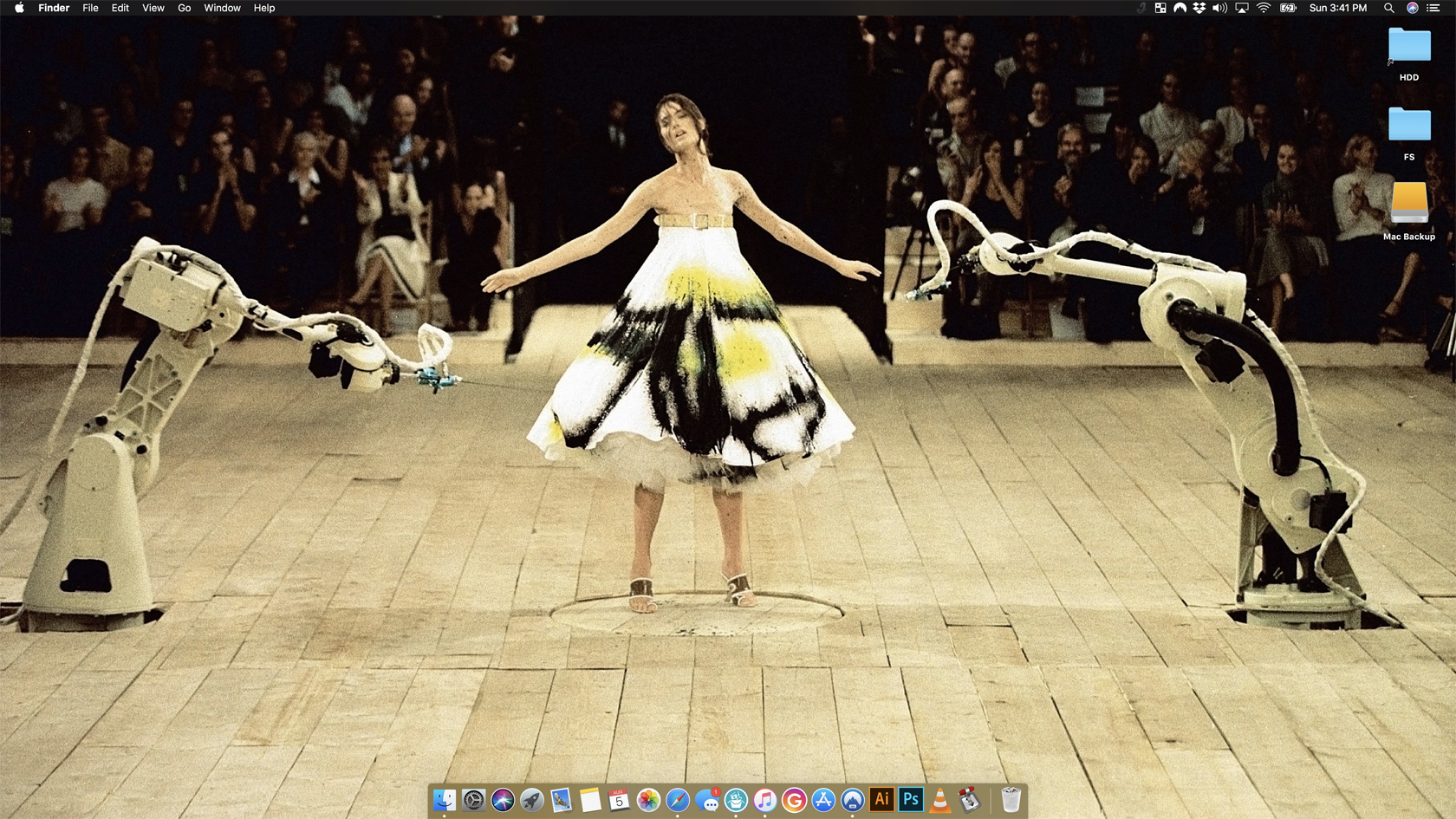Open the File menu

coord(90,8)
